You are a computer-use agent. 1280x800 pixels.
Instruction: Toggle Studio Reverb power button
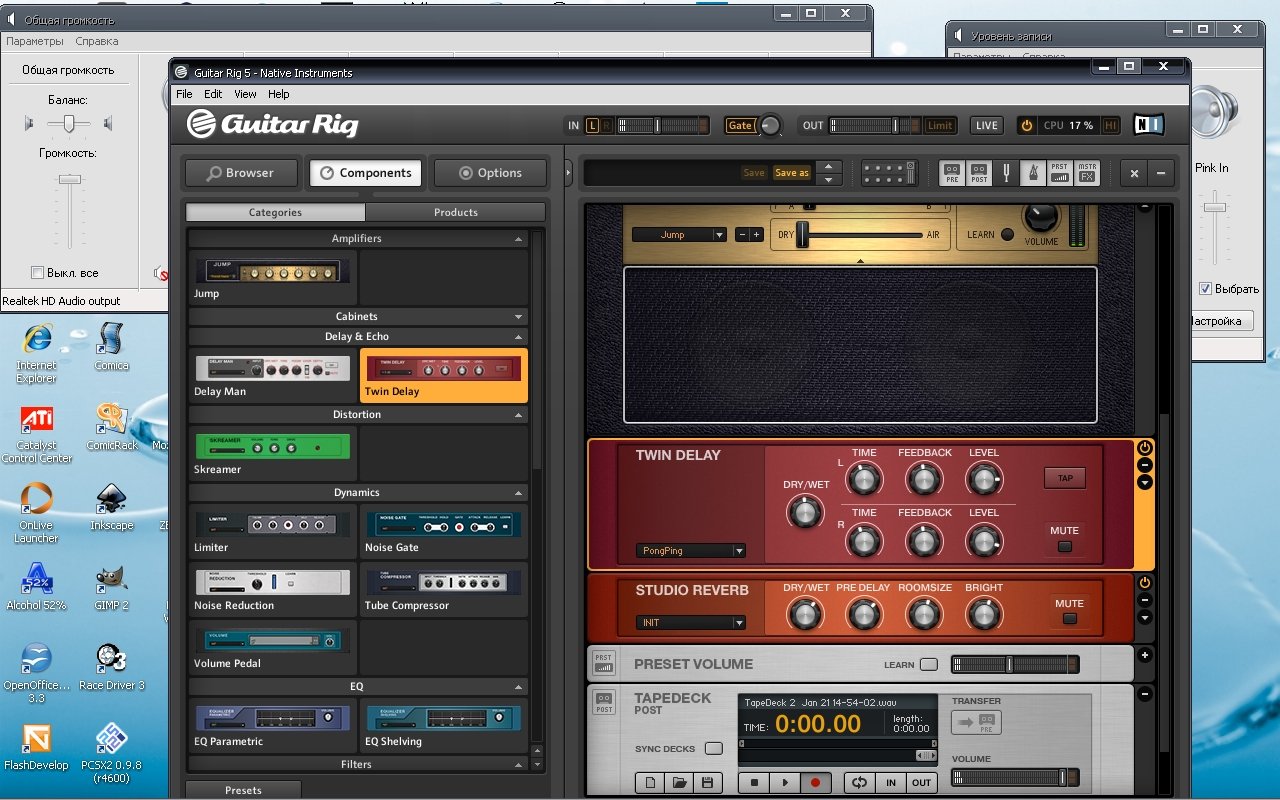click(1145, 583)
